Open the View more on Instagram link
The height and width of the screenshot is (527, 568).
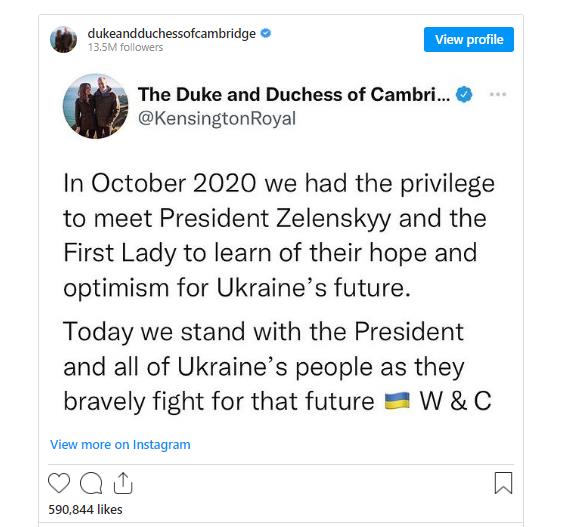coord(120,444)
